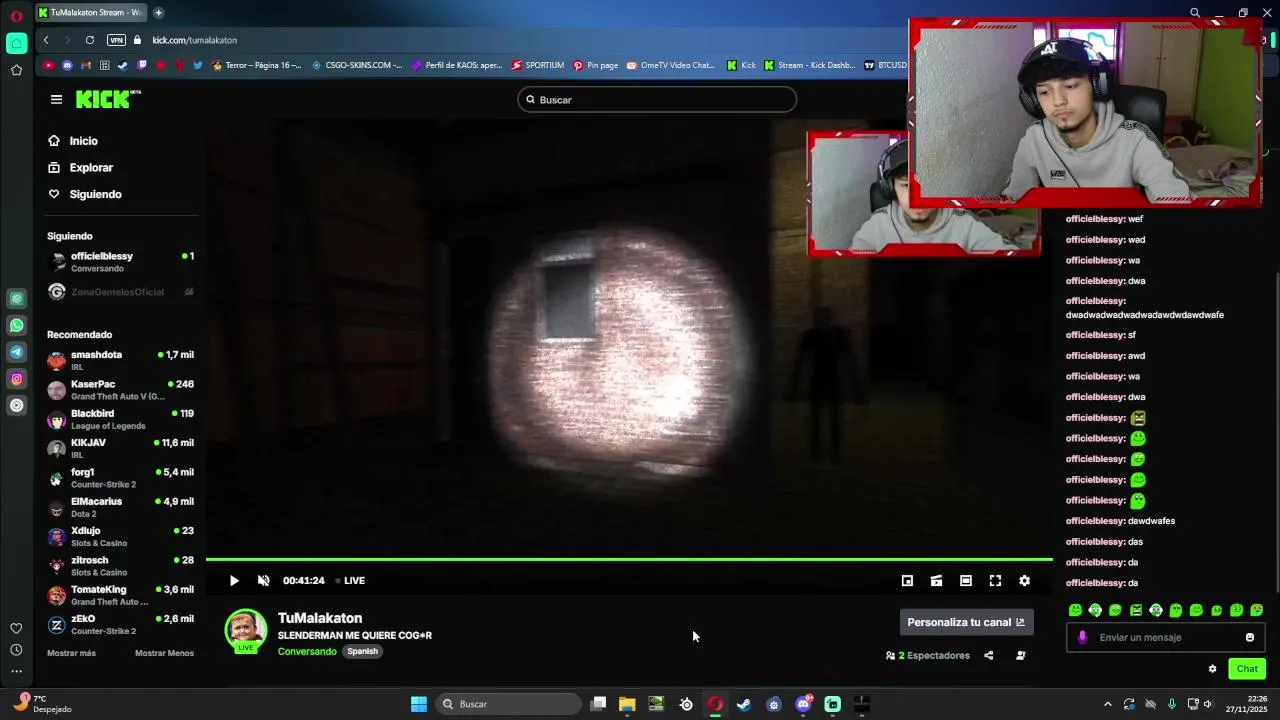Expand list with Mostrar más
The height and width of the screenshot is (720, 1280).
coord(71,653)
